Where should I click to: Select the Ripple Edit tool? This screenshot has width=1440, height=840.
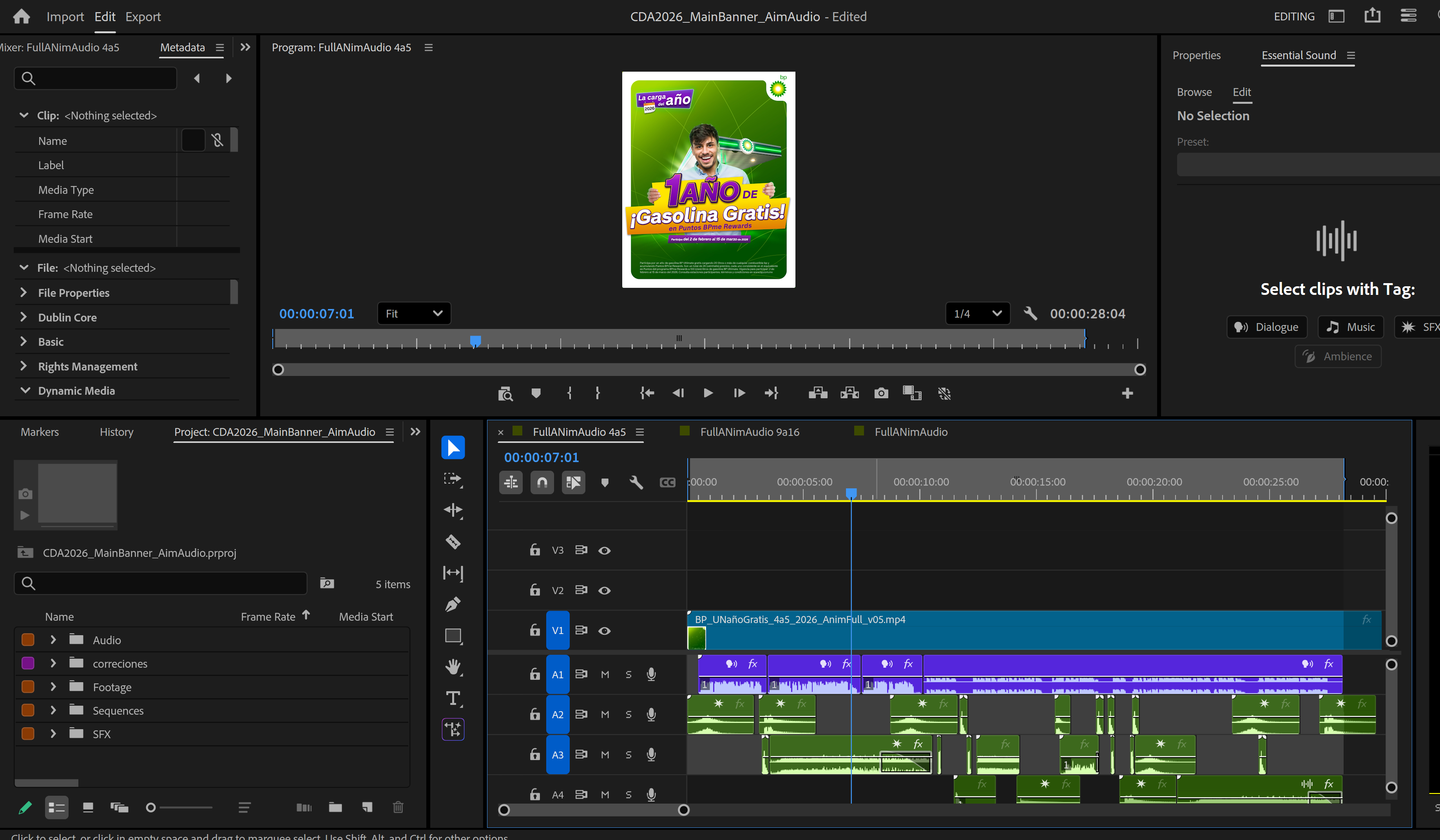453,510
